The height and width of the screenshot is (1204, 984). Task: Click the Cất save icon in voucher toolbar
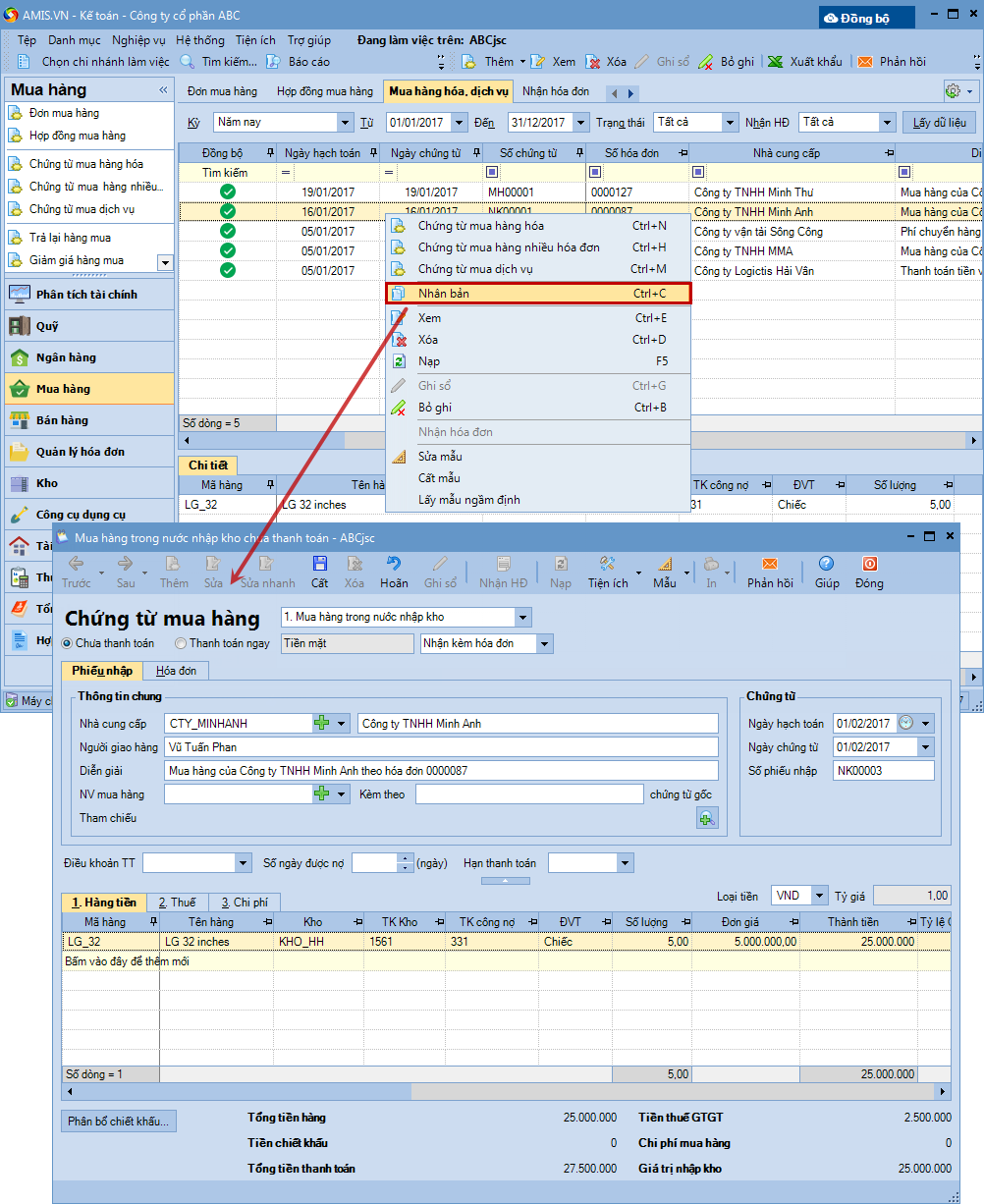click(319, 564)
